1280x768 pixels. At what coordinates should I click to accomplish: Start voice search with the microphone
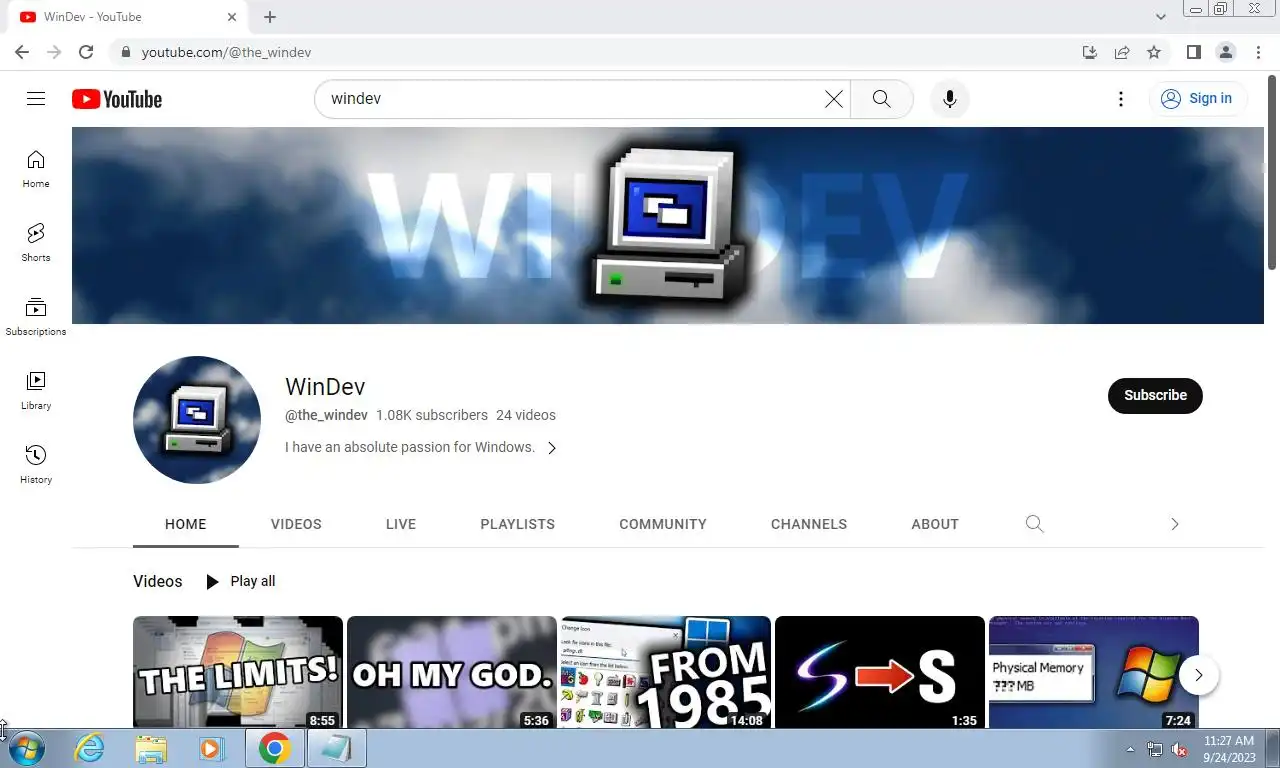(x=950, y=99)
